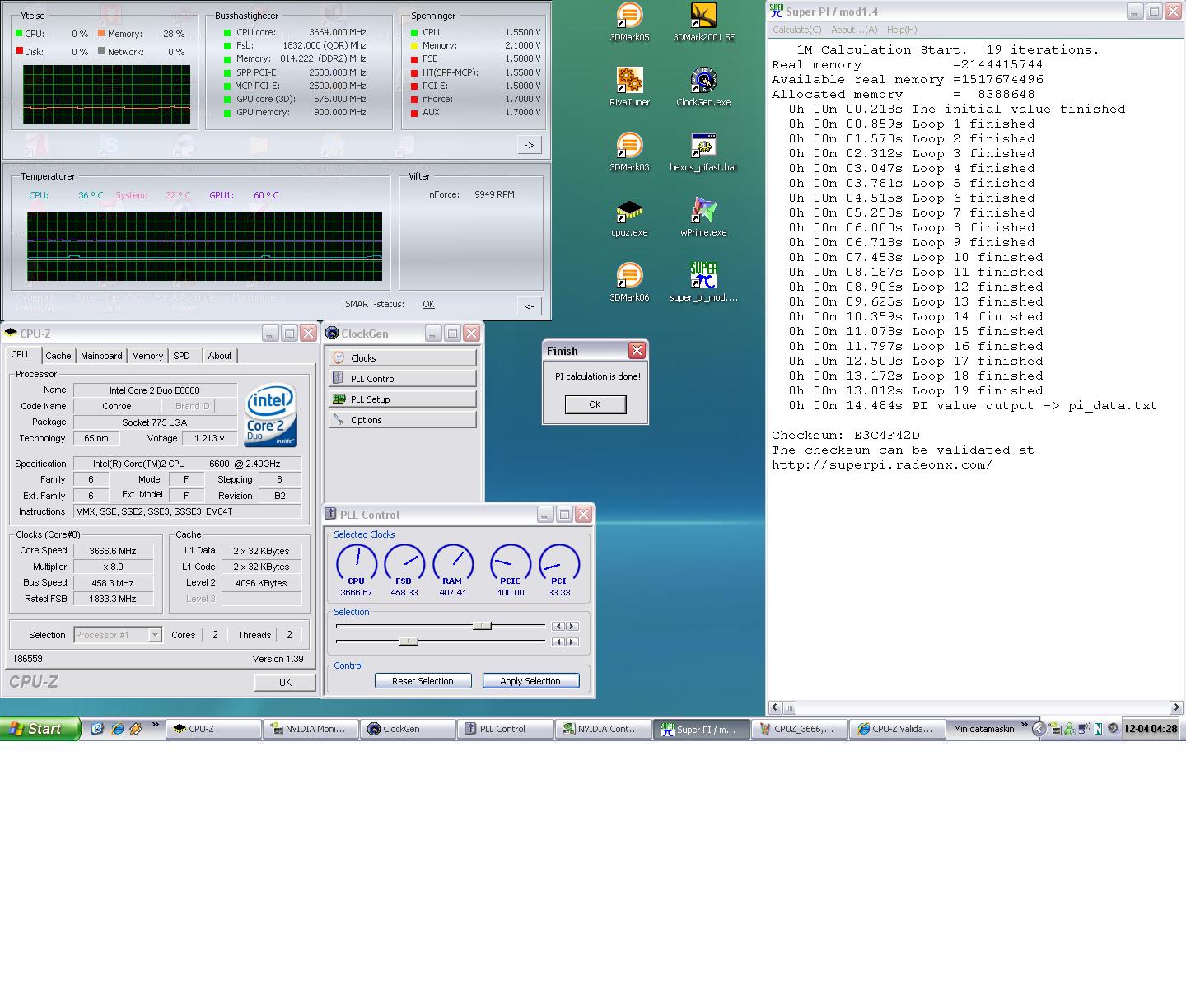Image resolution: width=1186 pixels, height=1008 pixels.
Task: Click the PLL Setup icon in ClockGen
Action: click(x=339, y=399)
